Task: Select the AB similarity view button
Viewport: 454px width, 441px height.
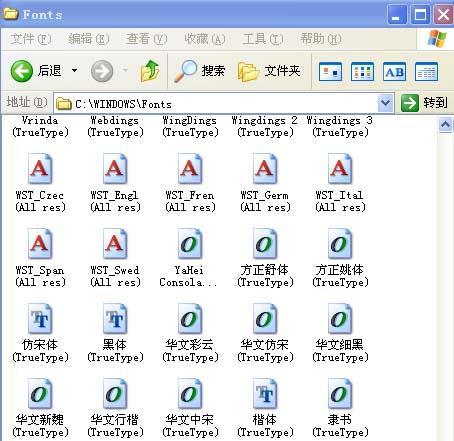Action: click(x=394, y=72)
